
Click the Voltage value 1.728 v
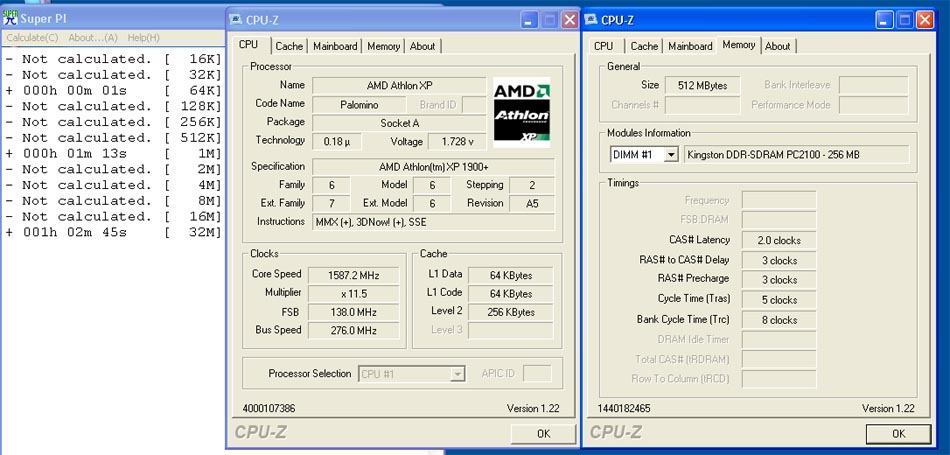click(x=457, y=142)
